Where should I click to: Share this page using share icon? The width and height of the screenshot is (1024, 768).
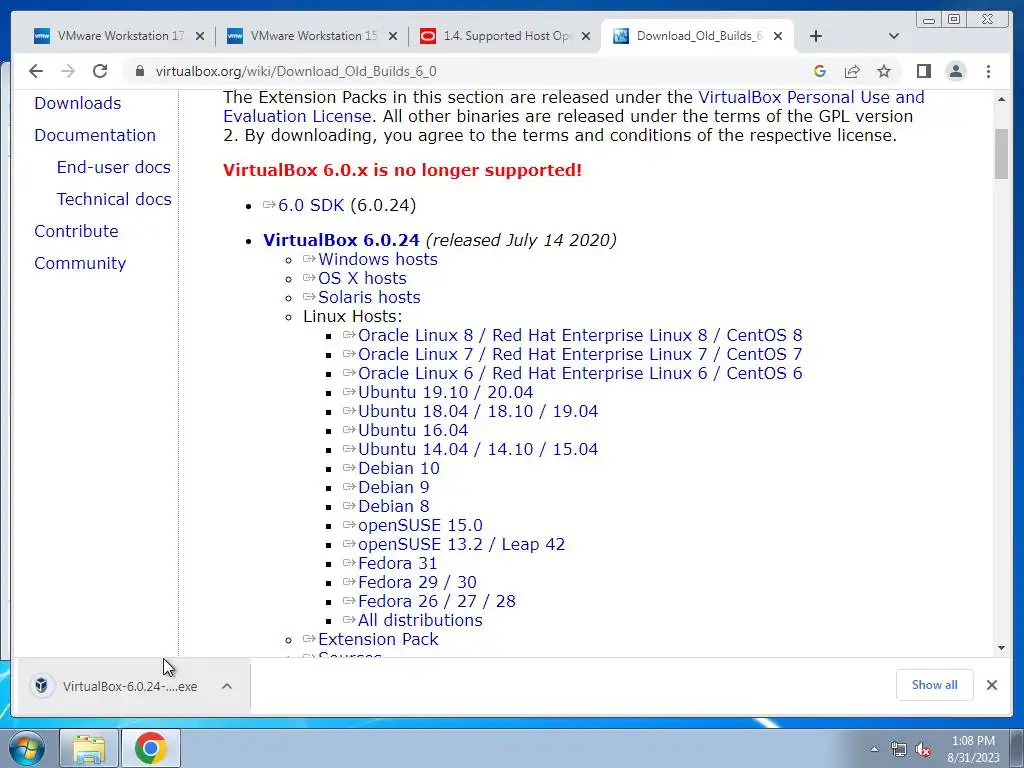tap(852, 71)
